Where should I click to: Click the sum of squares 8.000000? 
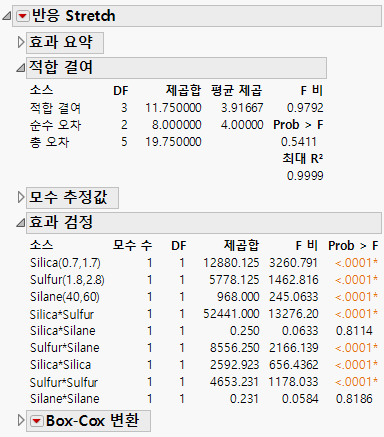pyautogui.click(x=177, y=125)
